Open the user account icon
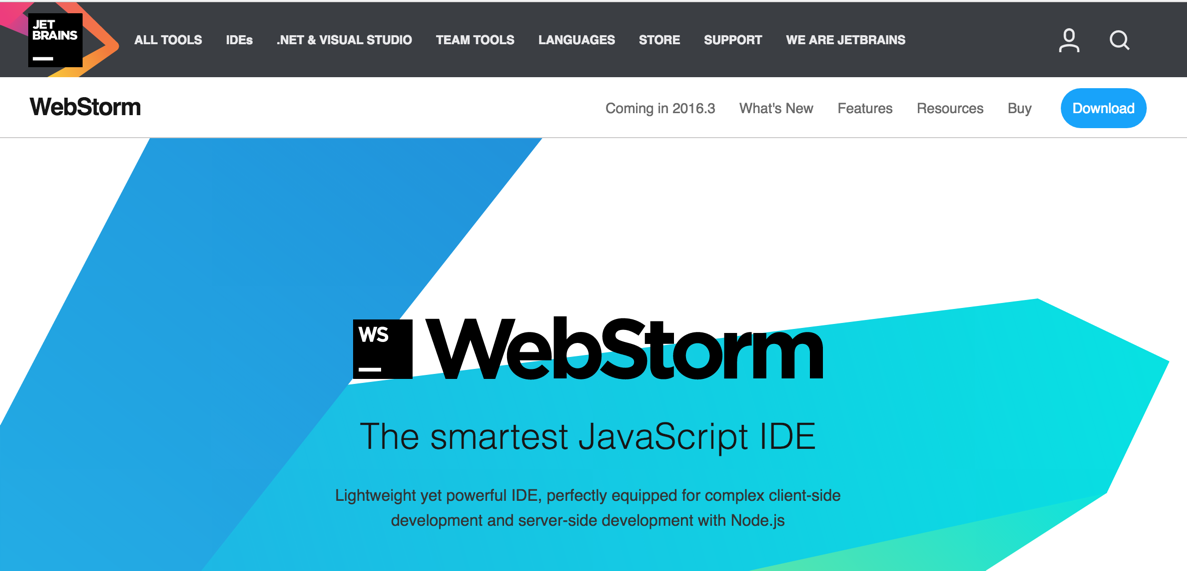The height and width of the screenshot is (571, 1187). pos(1069,40)
